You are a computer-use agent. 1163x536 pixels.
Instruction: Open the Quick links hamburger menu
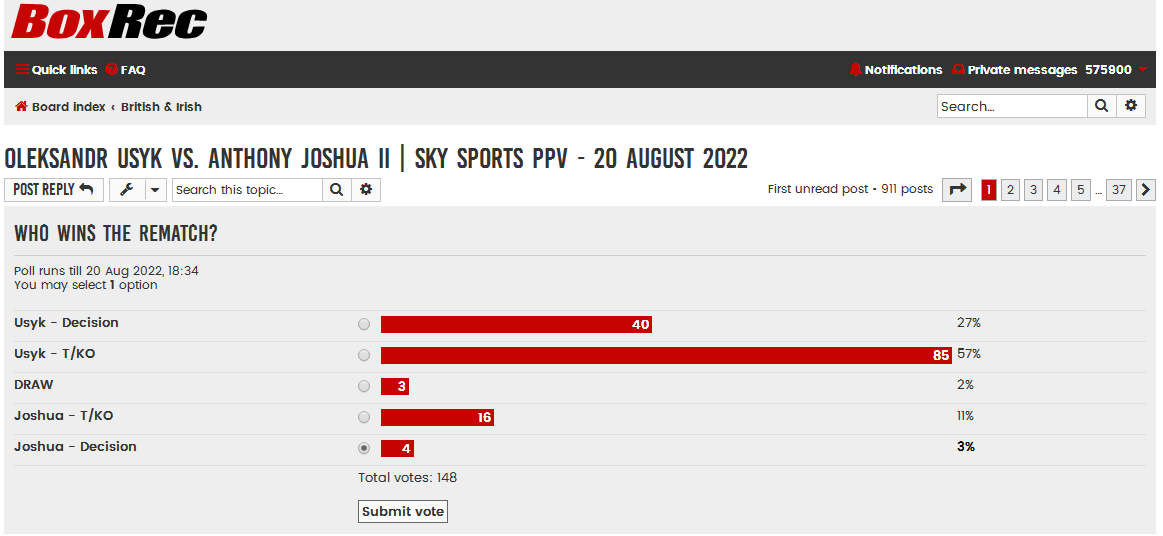click(x=56, y=70)
